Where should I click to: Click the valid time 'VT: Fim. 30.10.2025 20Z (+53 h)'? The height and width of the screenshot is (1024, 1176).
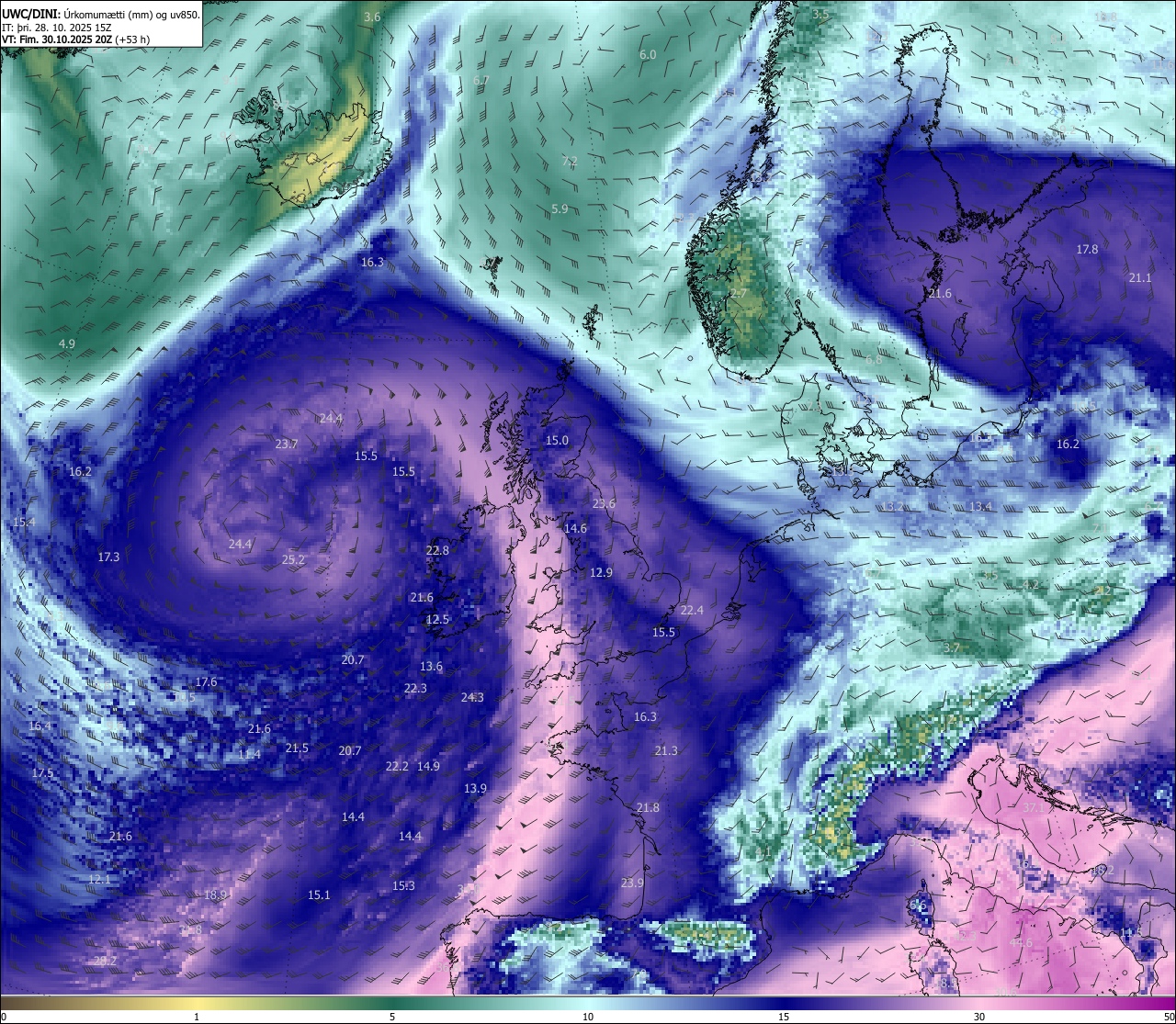pos(75,39)
